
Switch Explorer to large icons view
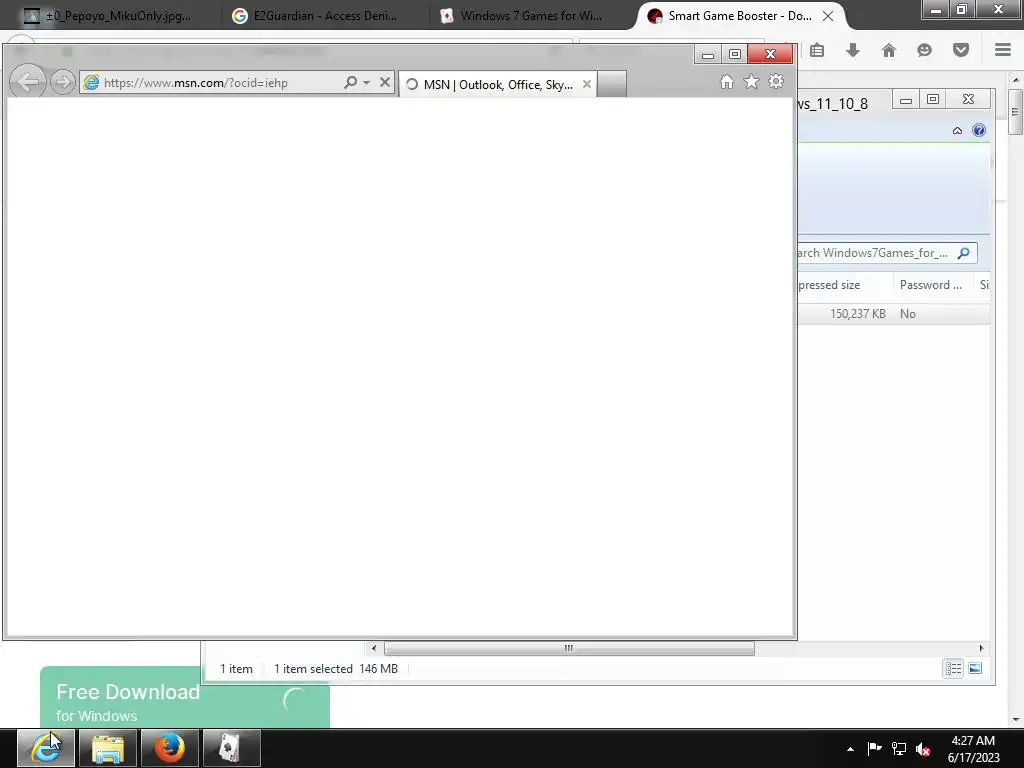pyautogui.click(x=976, y=668)
